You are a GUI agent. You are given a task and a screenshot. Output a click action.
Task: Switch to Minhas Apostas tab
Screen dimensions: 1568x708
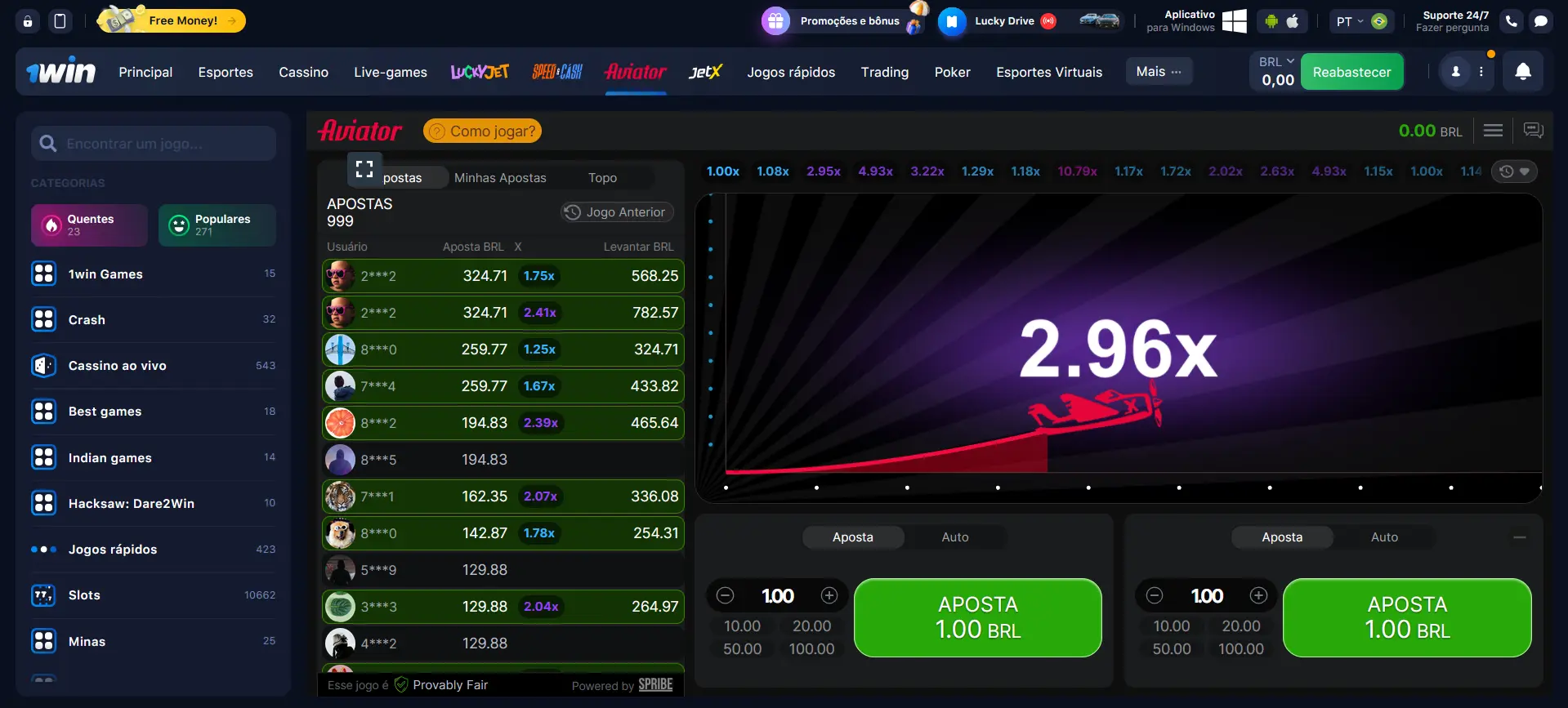(x=500, y=178)
